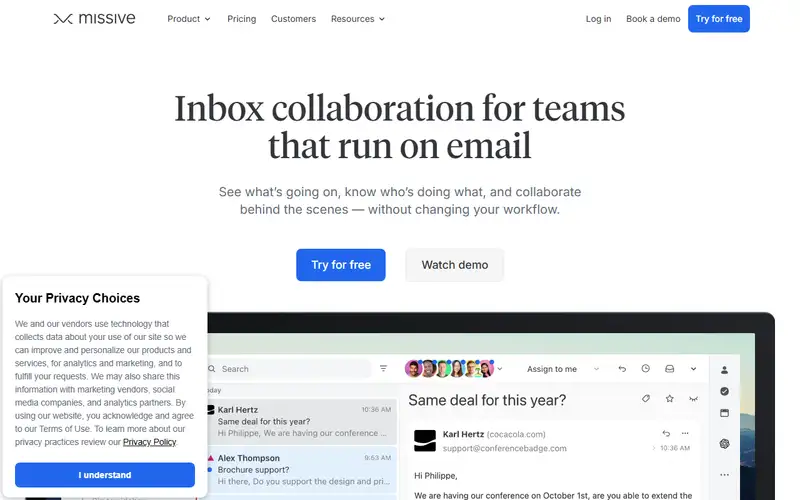Click the header Try for free button
Screen dimensions: 800x500
click(719, 19)
